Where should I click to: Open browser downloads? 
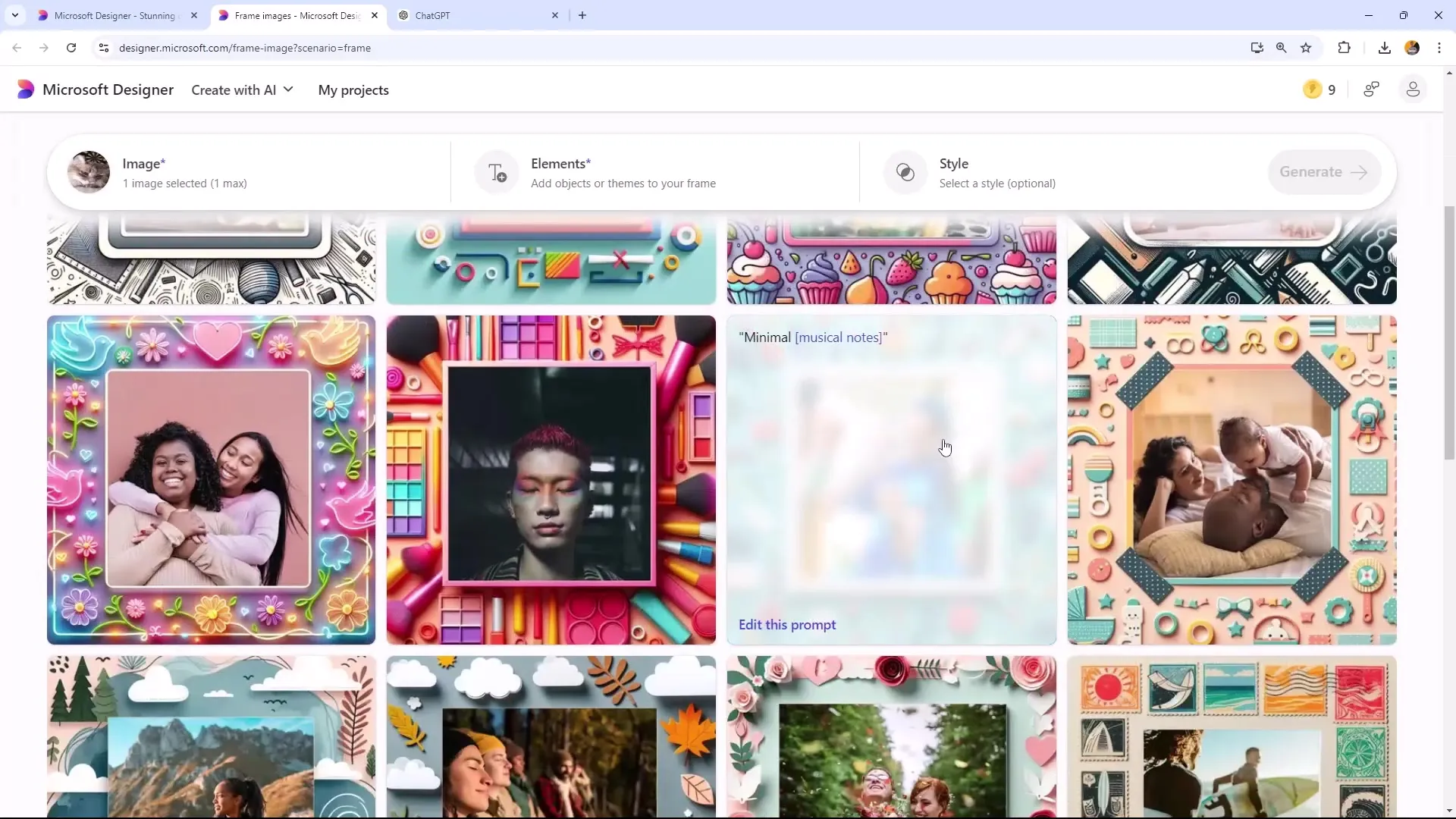point(1385,48)
